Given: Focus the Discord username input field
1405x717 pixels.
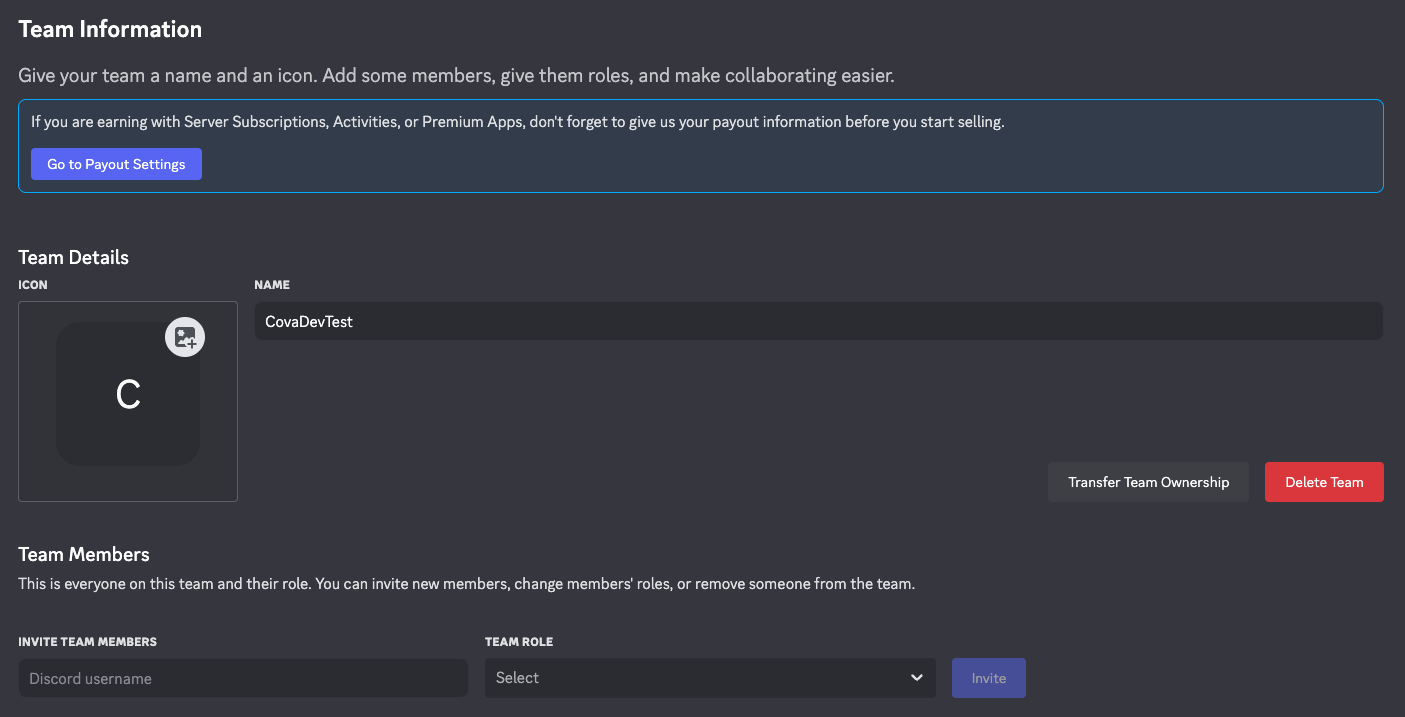Looking at the screenshot, I should pos(243,678).
